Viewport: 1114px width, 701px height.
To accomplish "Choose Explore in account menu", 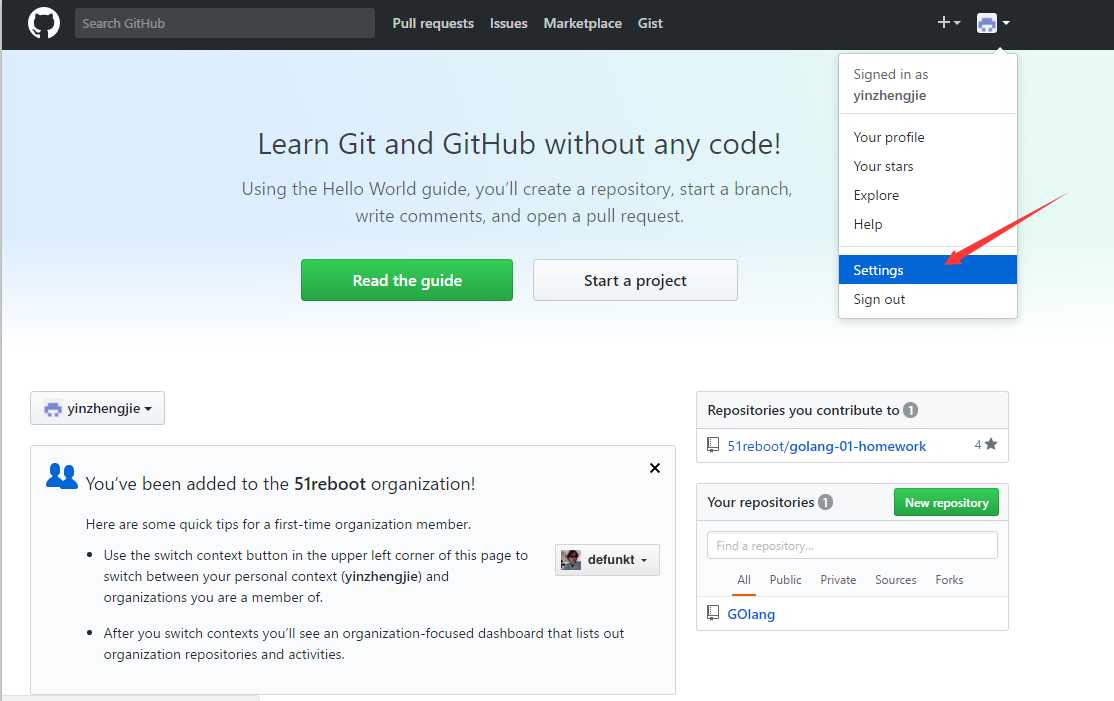I will coord(927,195).
